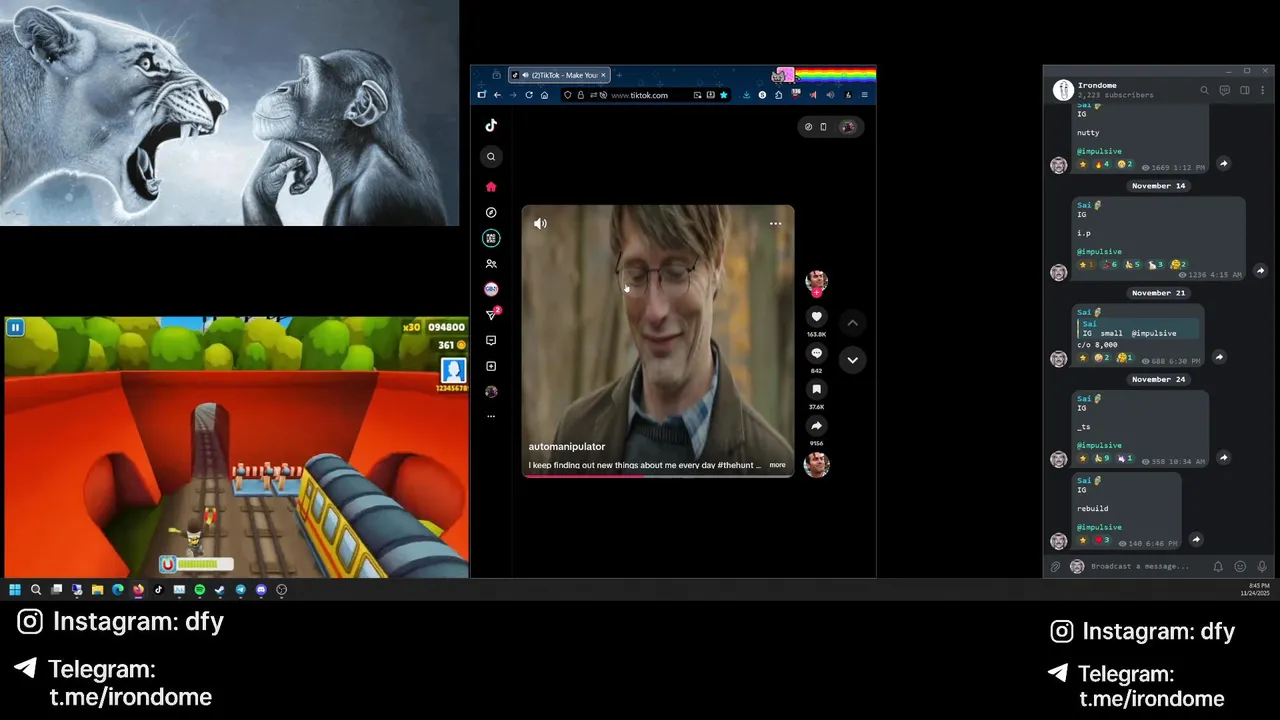Open TikTok sidebar More ellipsis
Viewport: 1280px width, 720px height.
coord(491,416)
